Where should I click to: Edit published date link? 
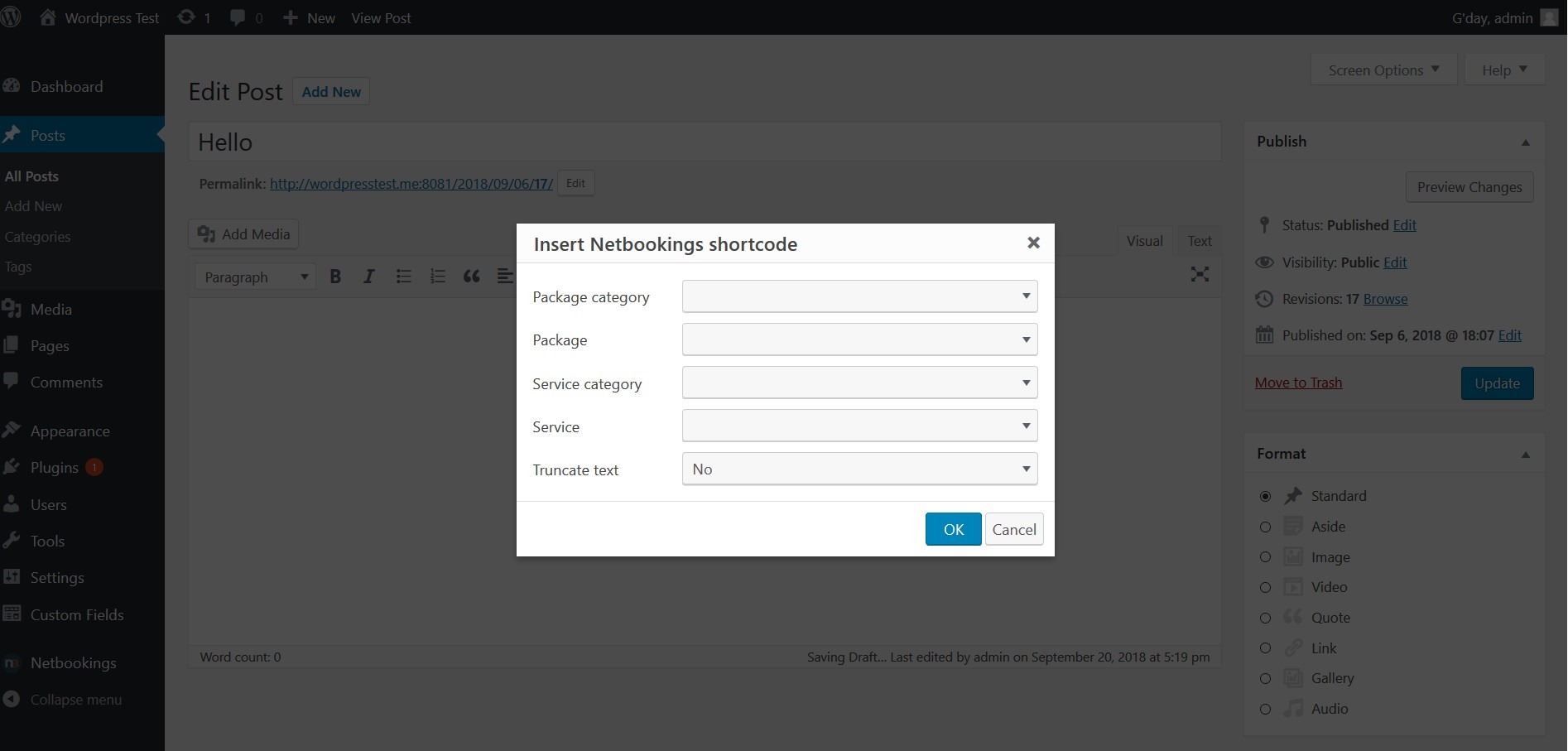1509,335
